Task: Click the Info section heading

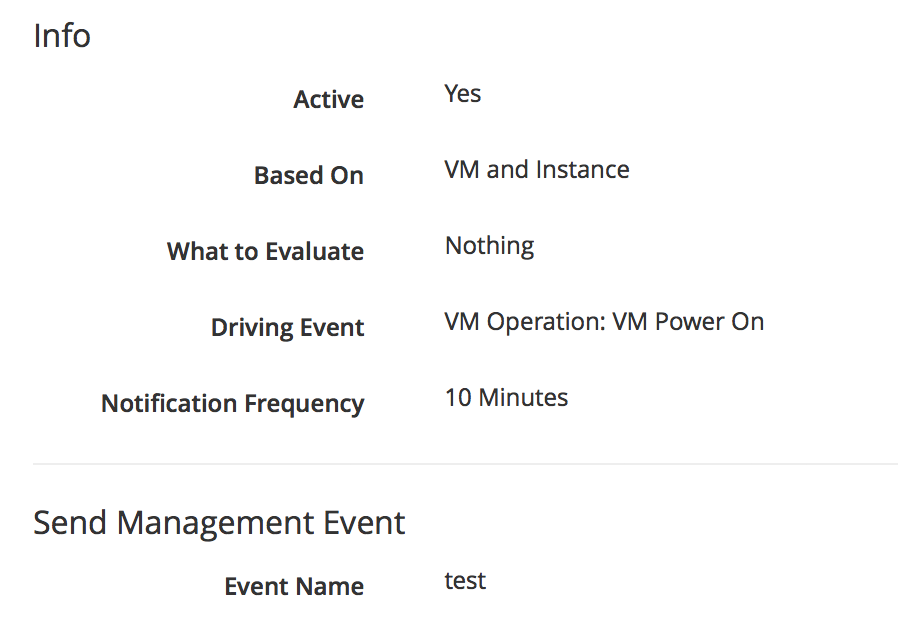Action: (x=62, y=36)
